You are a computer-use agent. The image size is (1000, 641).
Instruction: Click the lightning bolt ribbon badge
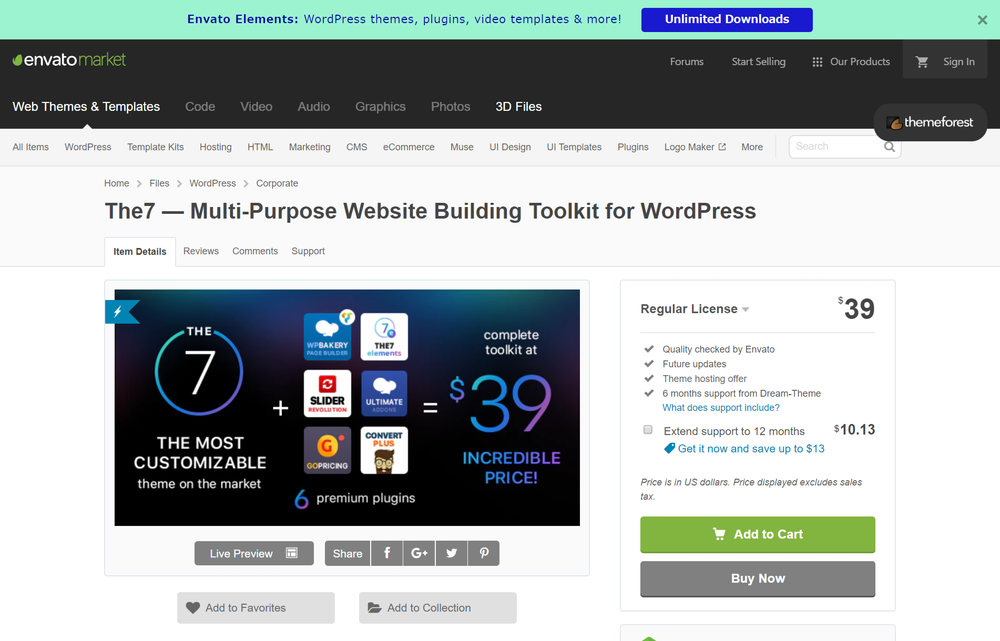(x=121, y=312)
